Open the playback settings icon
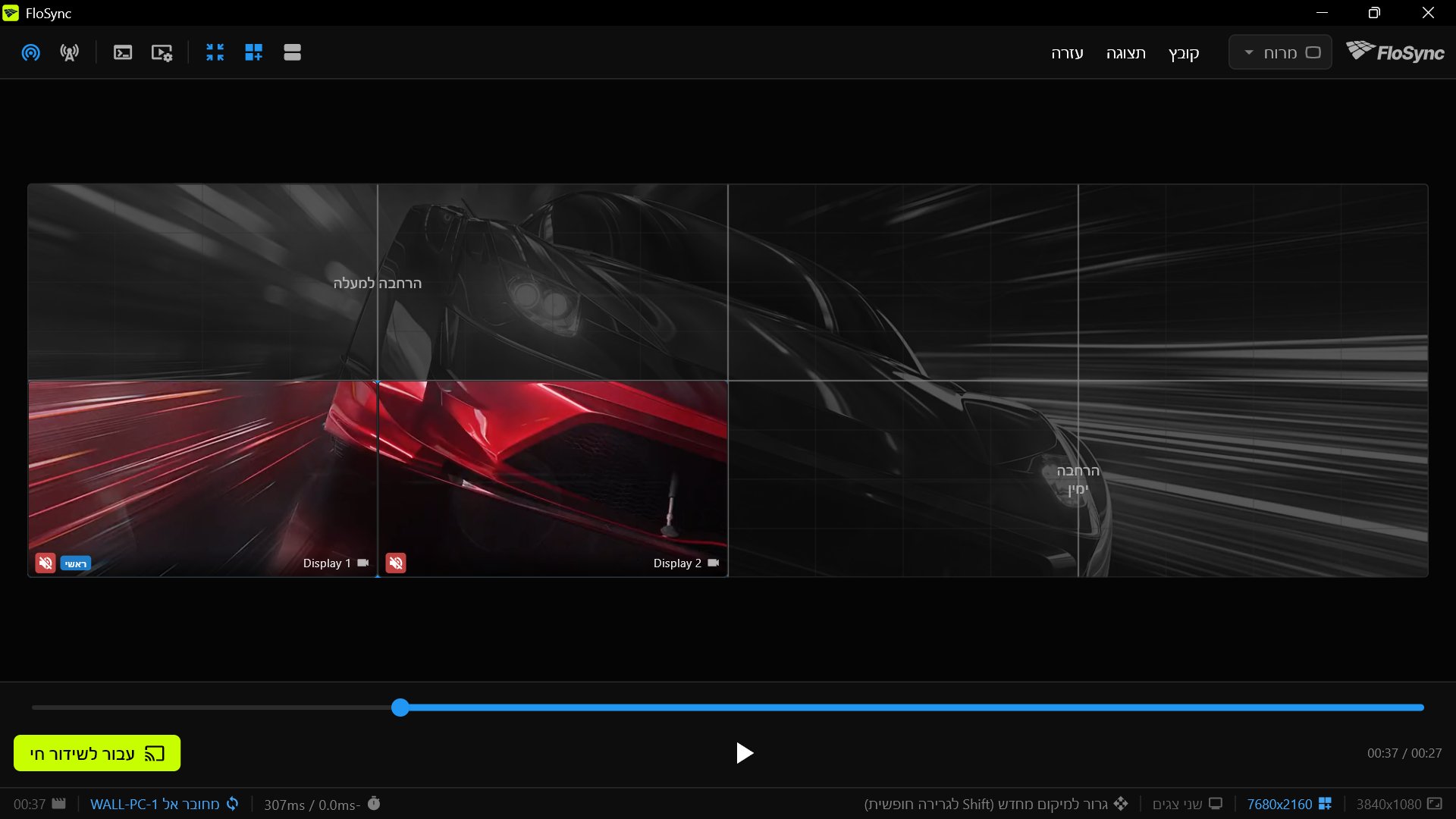The width and height of the screenshot is (1456, 819). (162, 52)
